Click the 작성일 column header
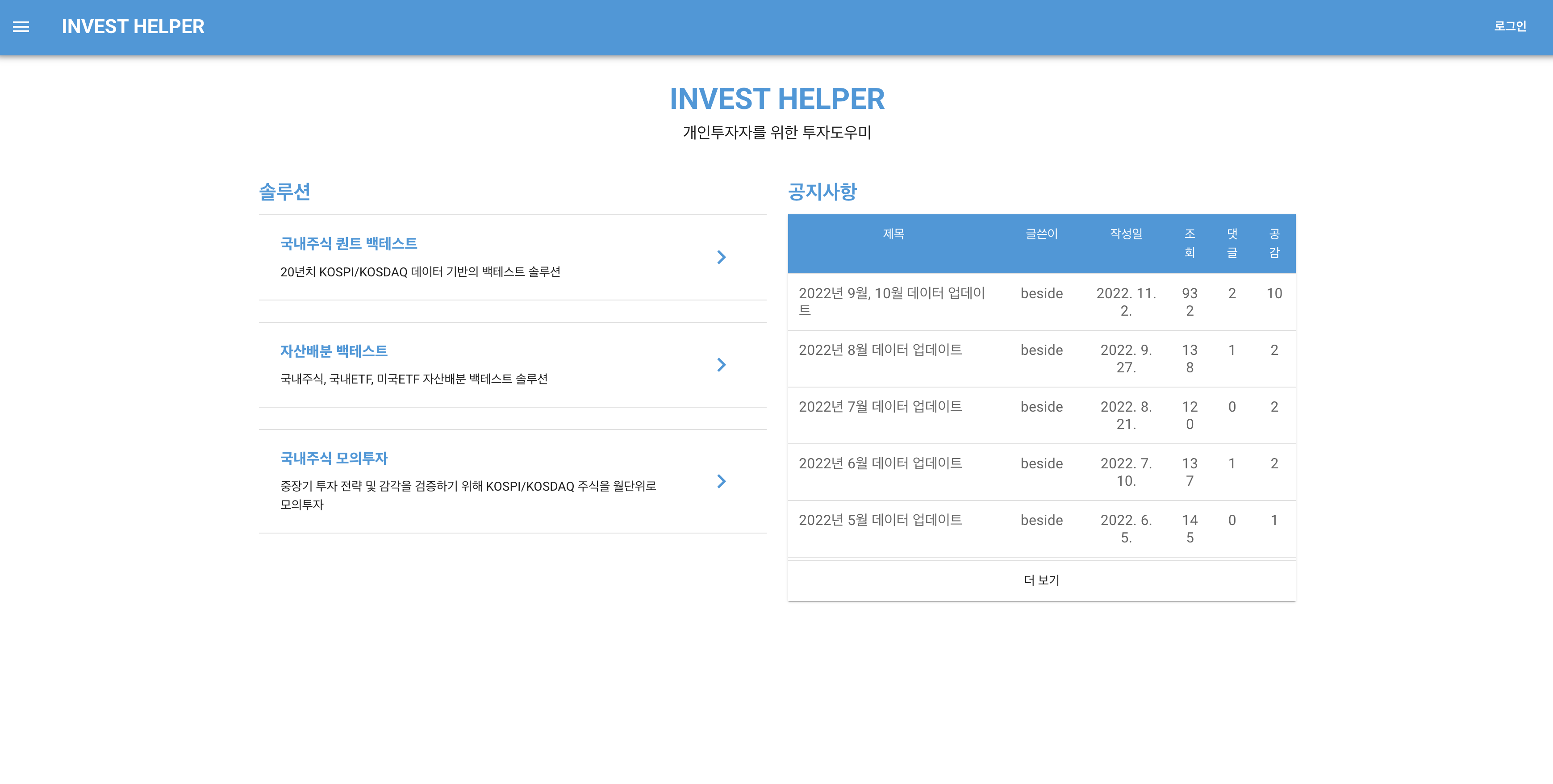This screenshot has height=784, width=1553. tap(1126, 234)
